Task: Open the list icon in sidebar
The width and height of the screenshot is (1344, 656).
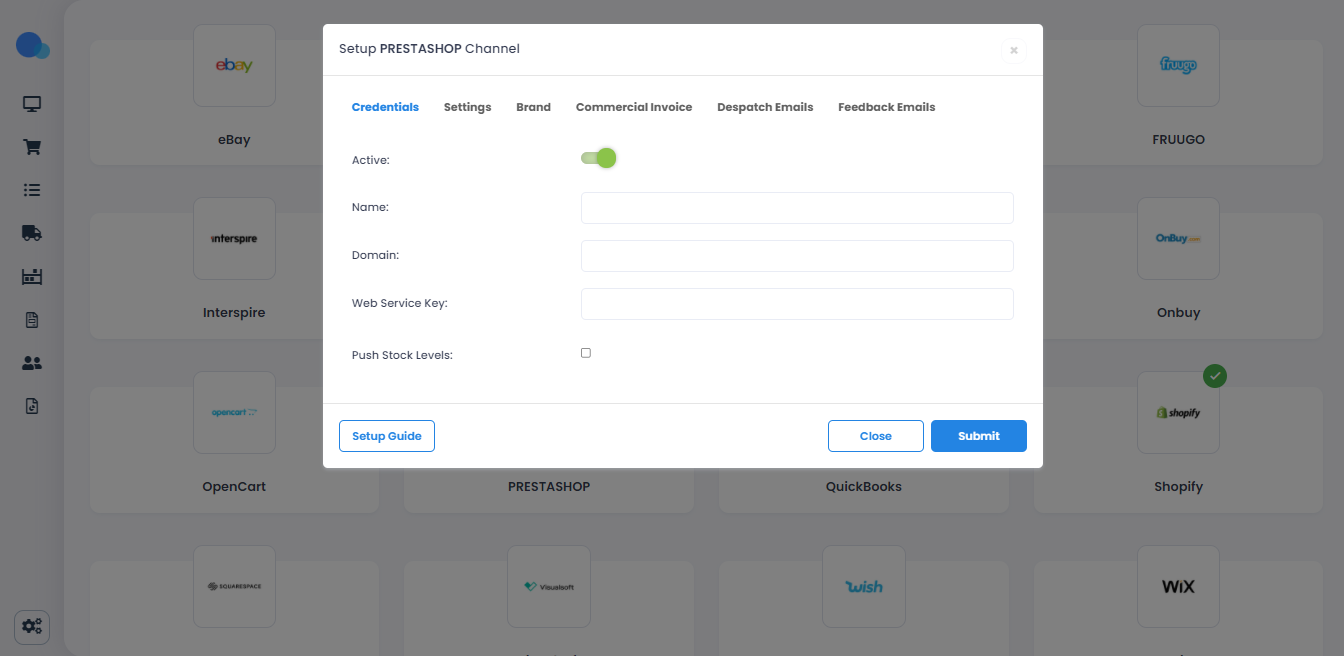Action: tap(32, 190)
